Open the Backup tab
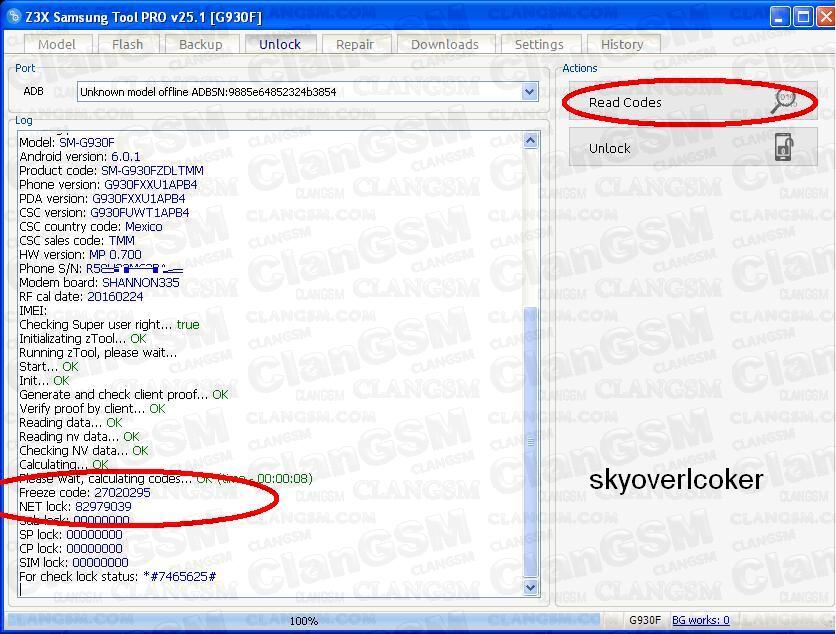This screenshot has height=634, width=836. click(x=200, y=44)
